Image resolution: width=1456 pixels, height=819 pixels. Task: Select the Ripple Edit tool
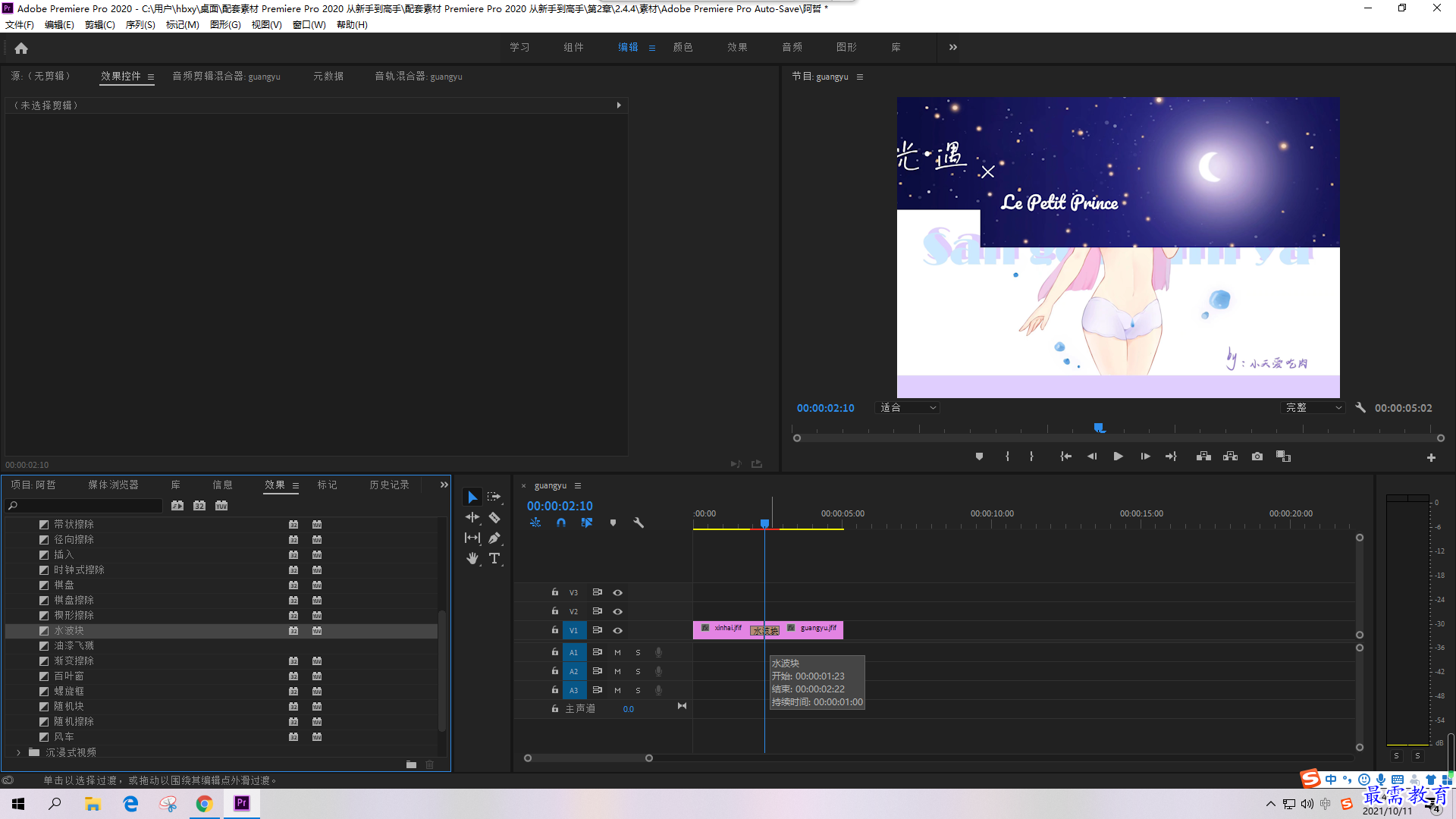472,517
